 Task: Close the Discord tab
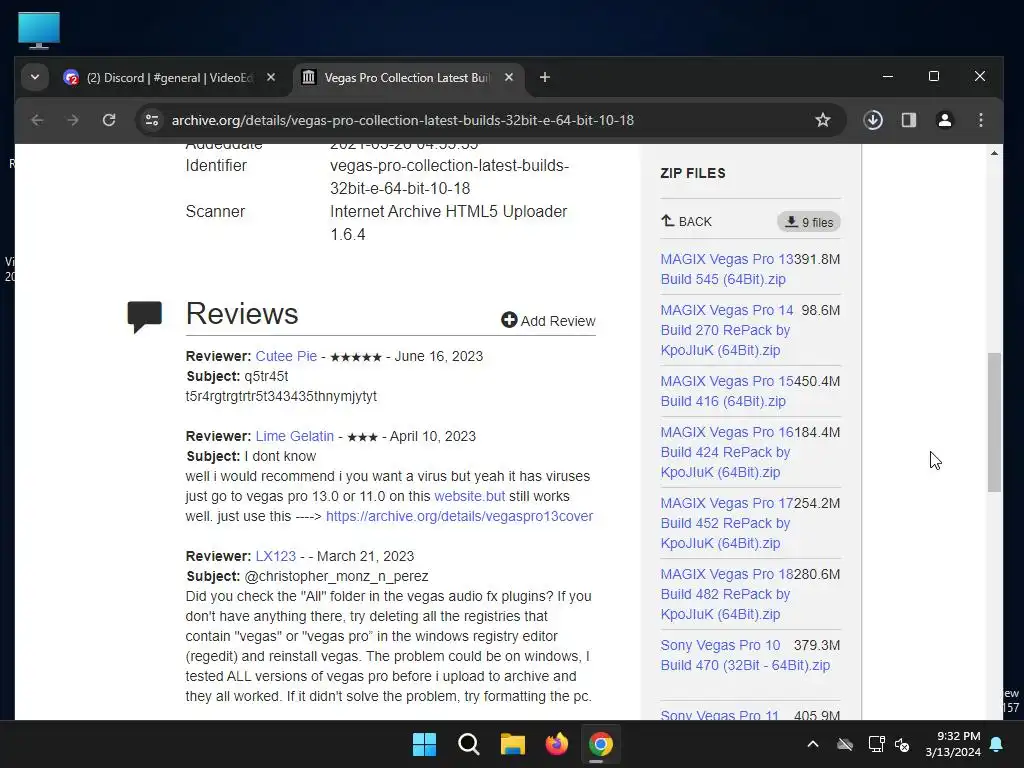click(x=271, y=78)
